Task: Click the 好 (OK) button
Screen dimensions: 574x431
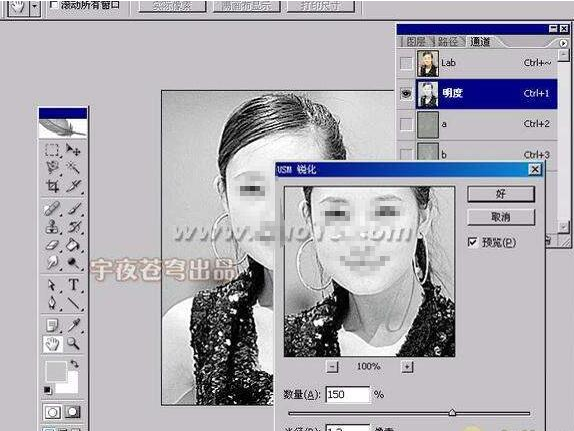Action: (501, 194)
